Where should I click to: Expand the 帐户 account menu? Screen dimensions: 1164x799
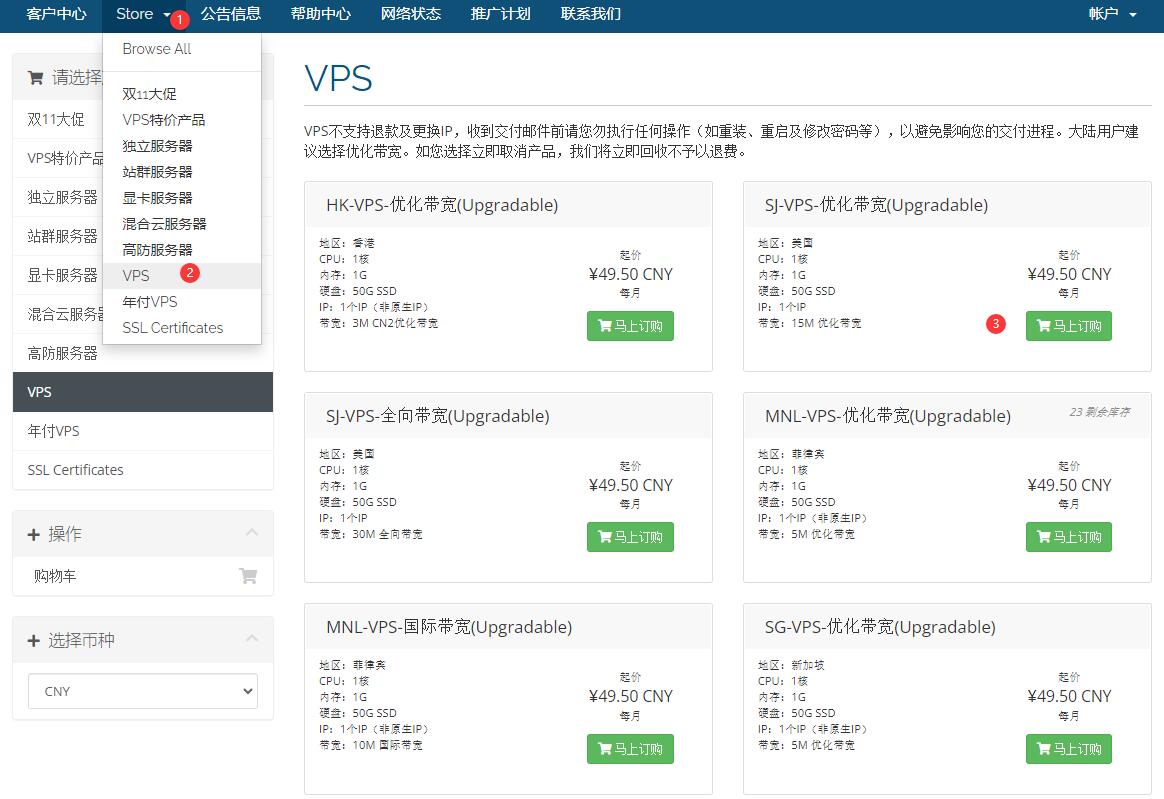1112,14
